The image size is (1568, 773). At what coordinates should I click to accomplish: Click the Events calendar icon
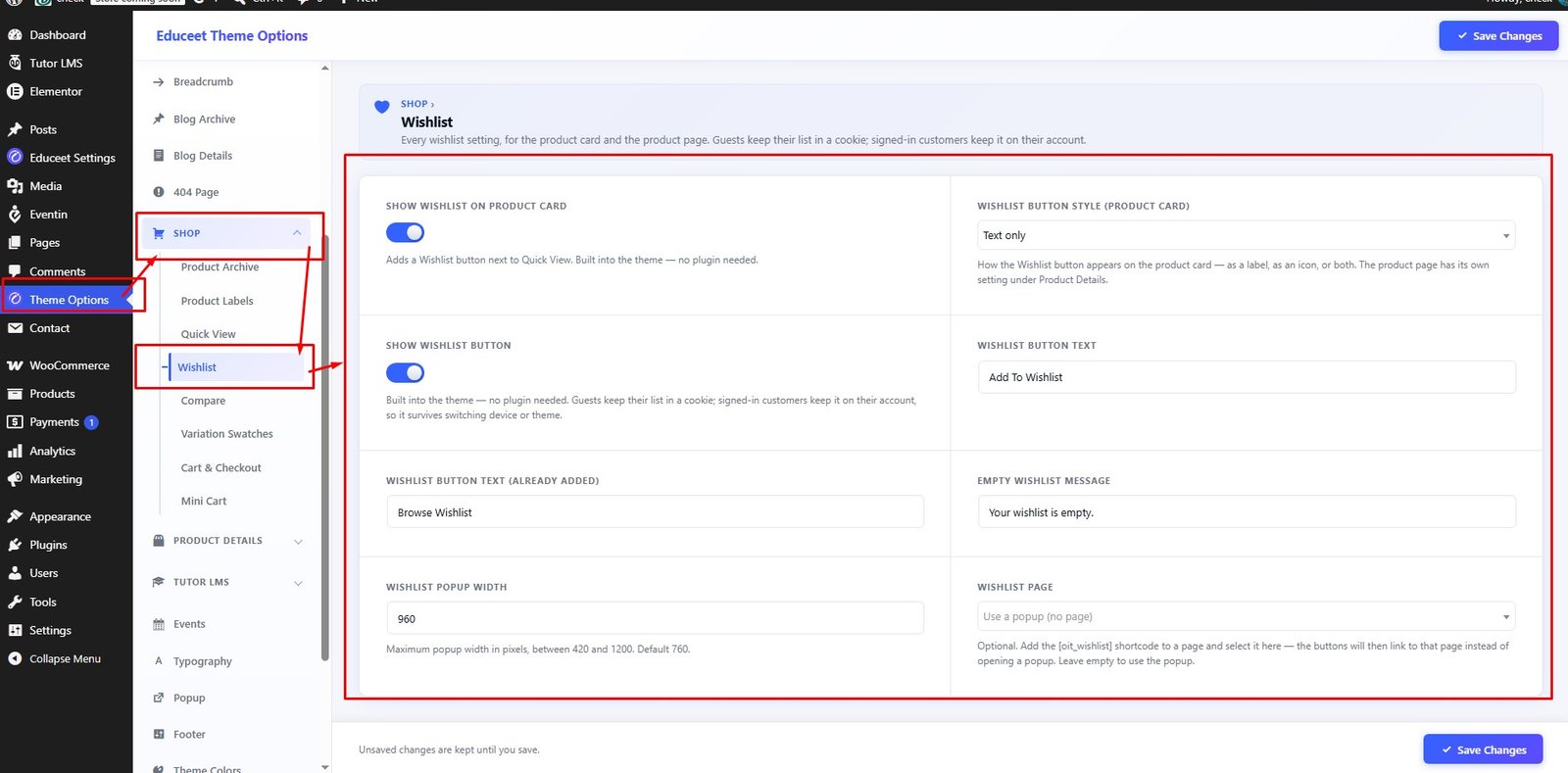(159, 624)
